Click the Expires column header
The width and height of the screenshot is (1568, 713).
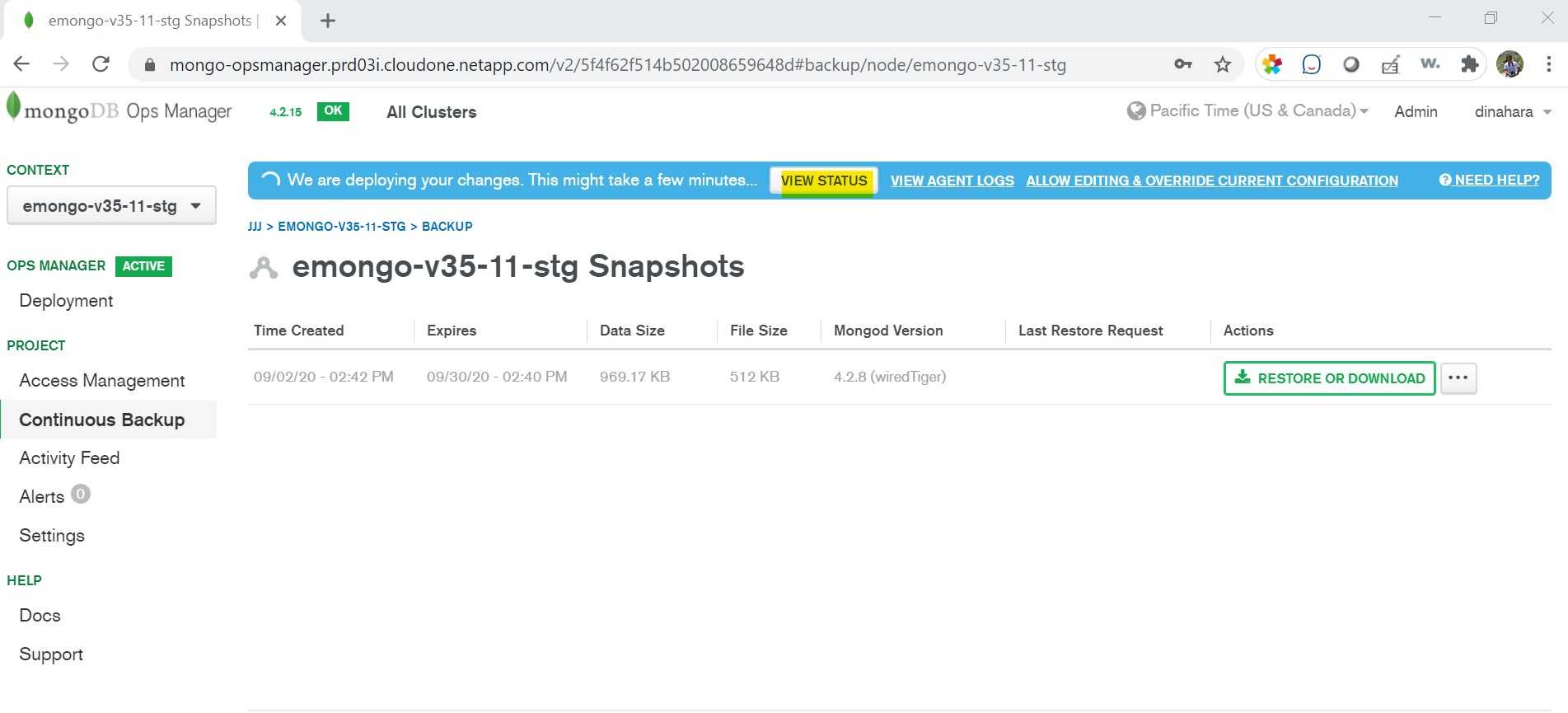tap(452, 331)
